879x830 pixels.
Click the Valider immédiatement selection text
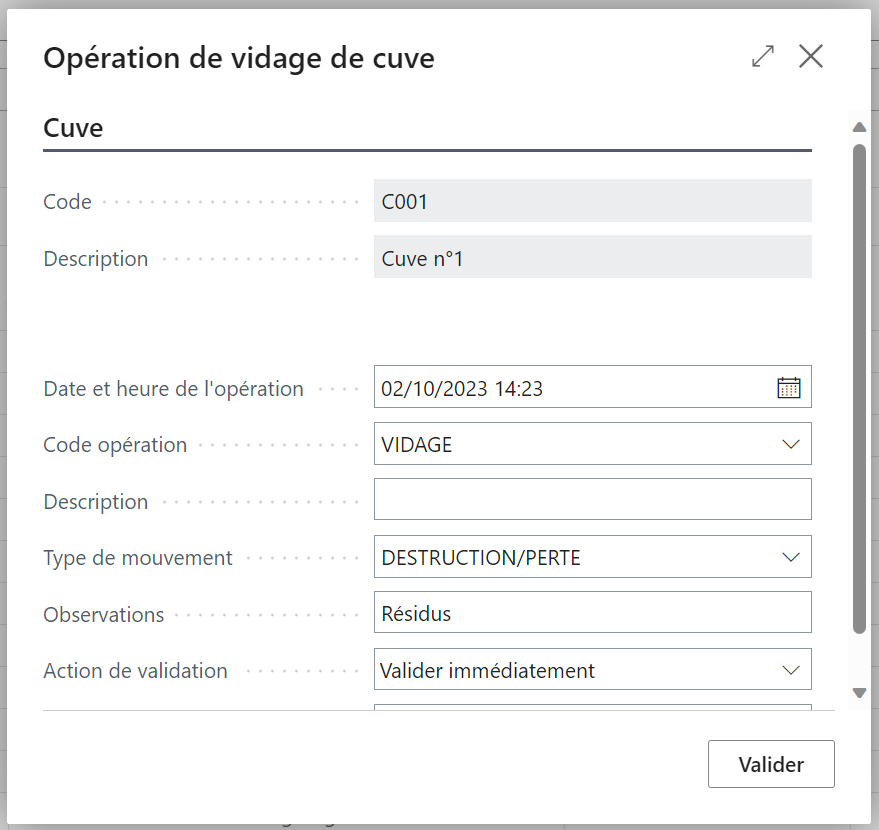pos(487,670)
